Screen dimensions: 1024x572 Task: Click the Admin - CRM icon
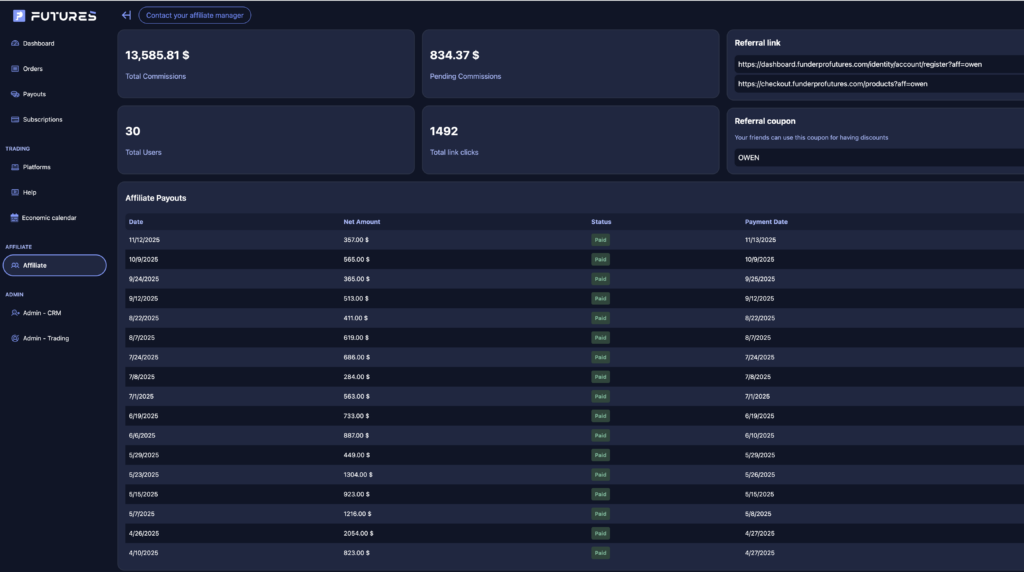[15, 313]
